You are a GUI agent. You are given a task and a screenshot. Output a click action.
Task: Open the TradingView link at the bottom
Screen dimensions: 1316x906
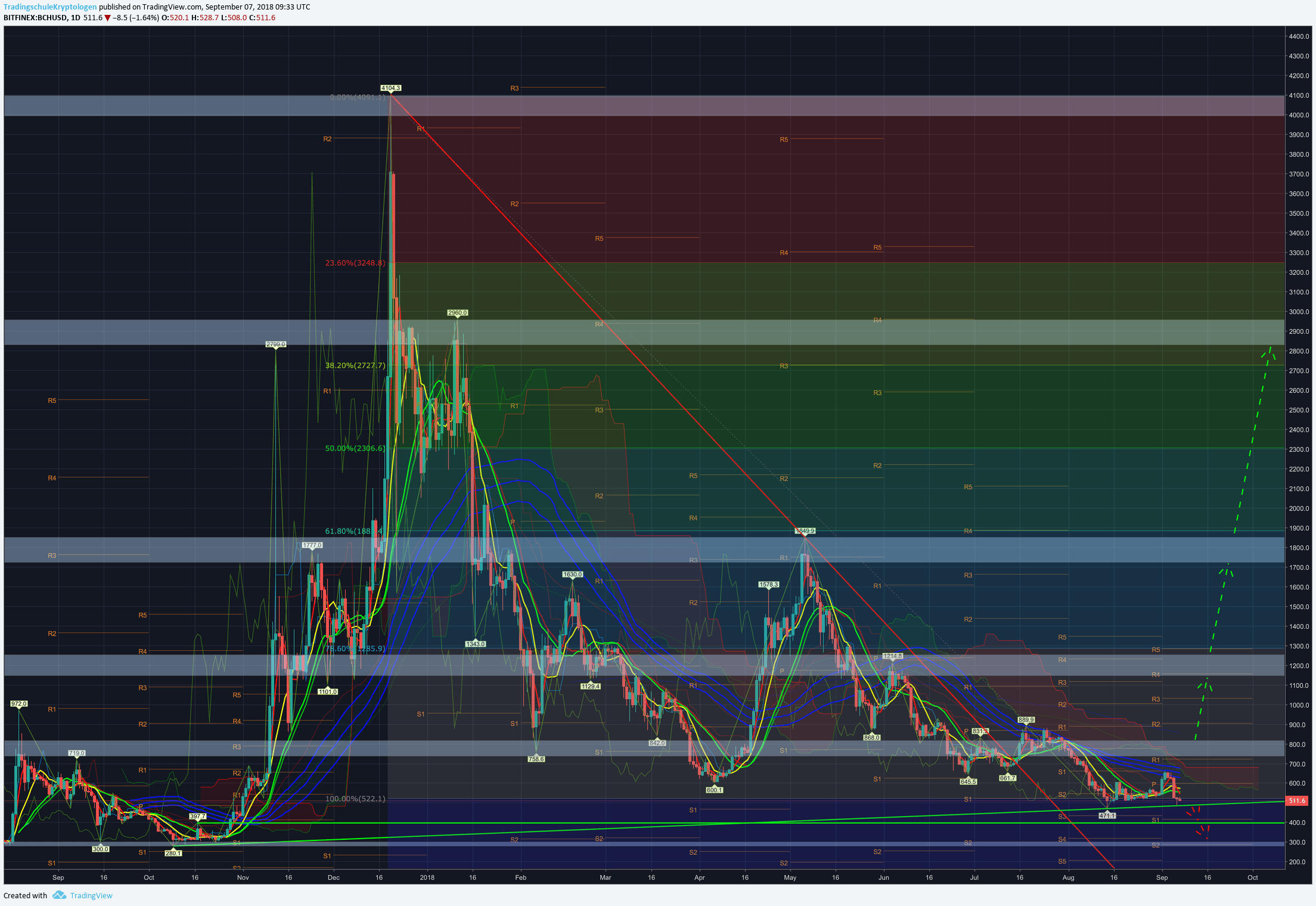pyautogui.click(x=91, y=895)
